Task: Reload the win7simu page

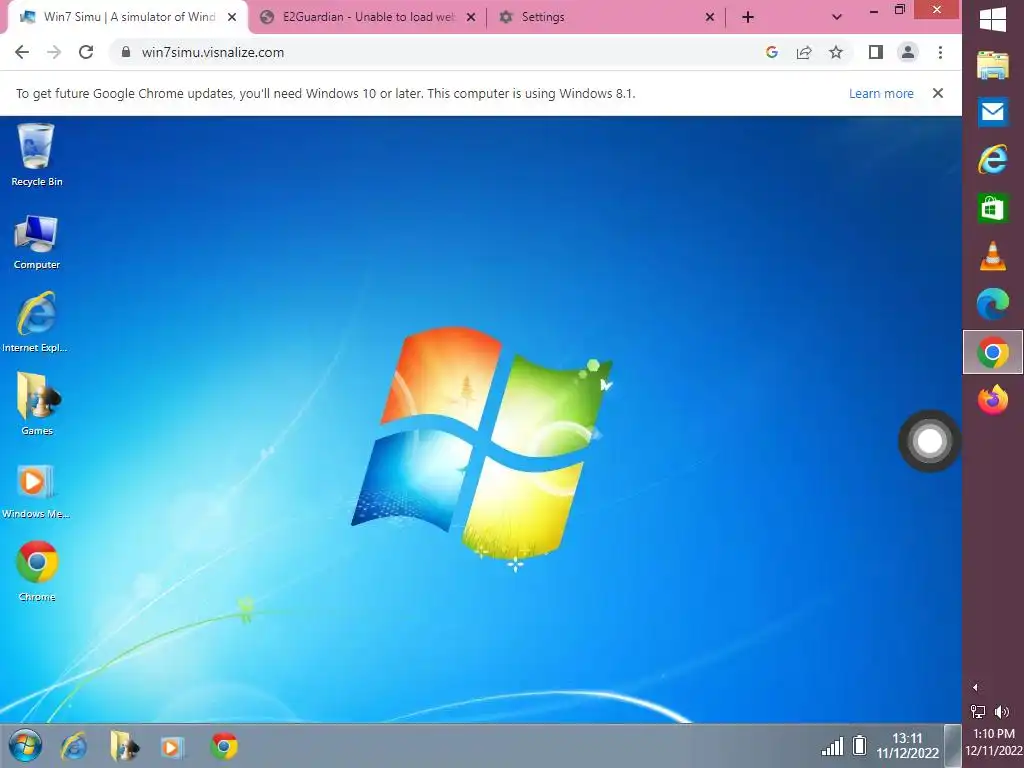Action: click(86, 52)
